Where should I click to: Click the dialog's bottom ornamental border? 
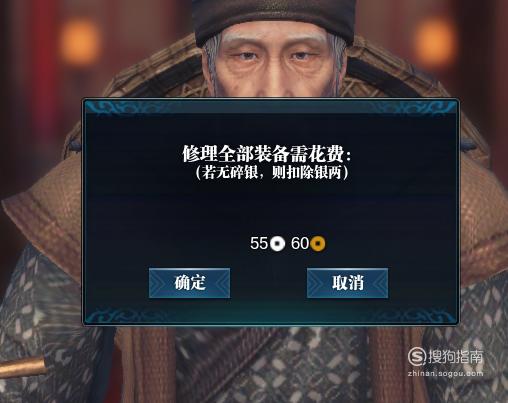(271, 316)
